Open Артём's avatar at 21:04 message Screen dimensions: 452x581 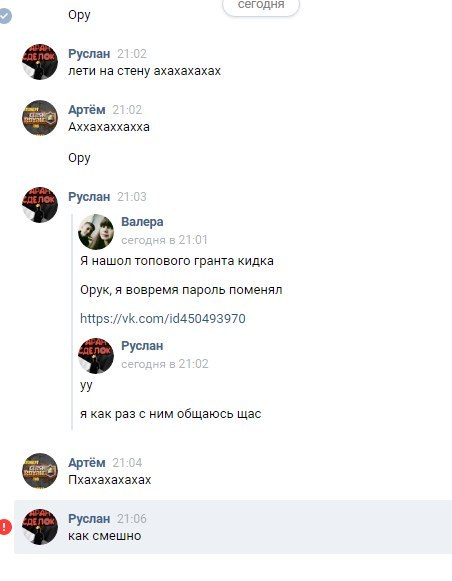(x=40, y=471)
